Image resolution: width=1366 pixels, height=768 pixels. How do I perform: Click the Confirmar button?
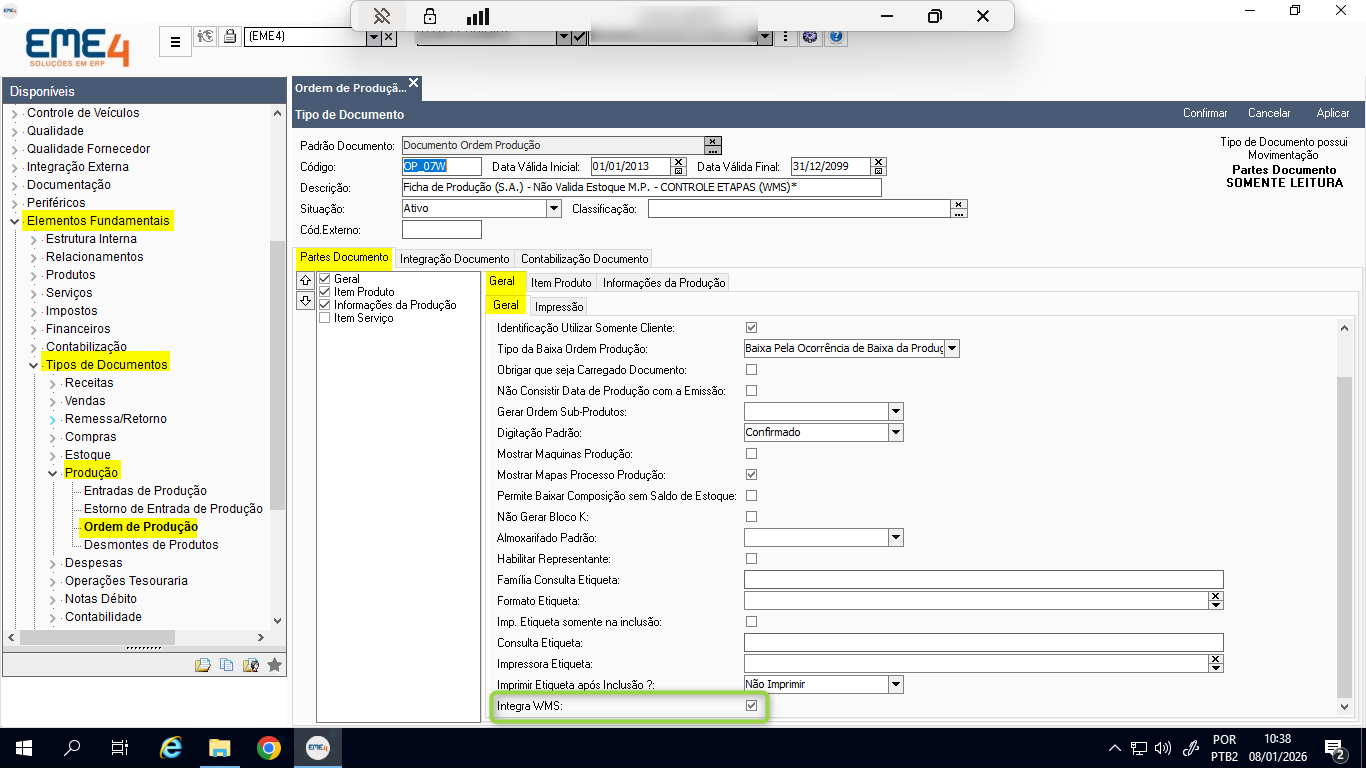coord(1205,113)
